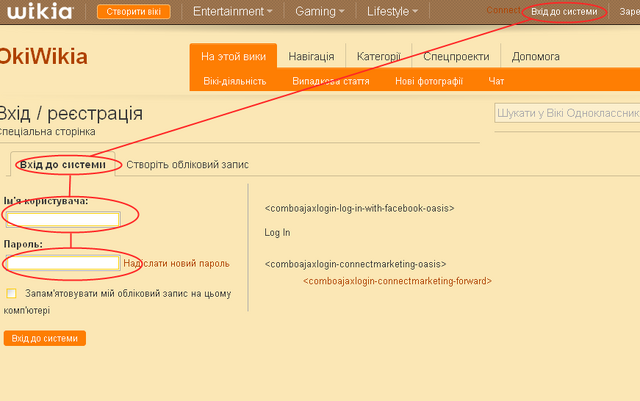Open the Категорії menu tab

pos(379,56)
